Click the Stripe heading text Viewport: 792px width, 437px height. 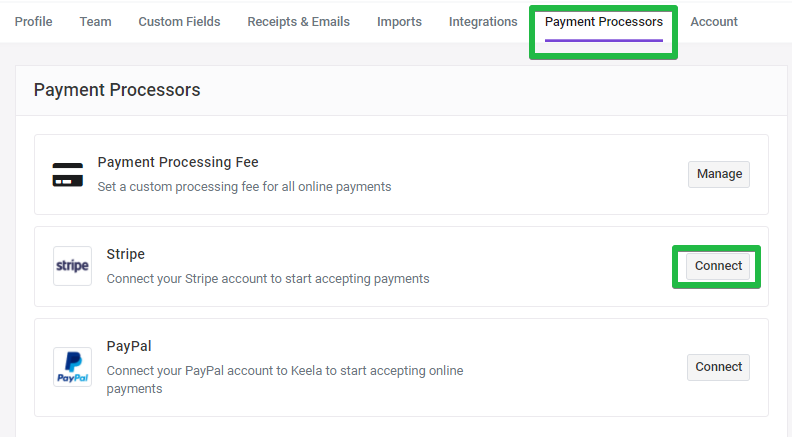126,254
